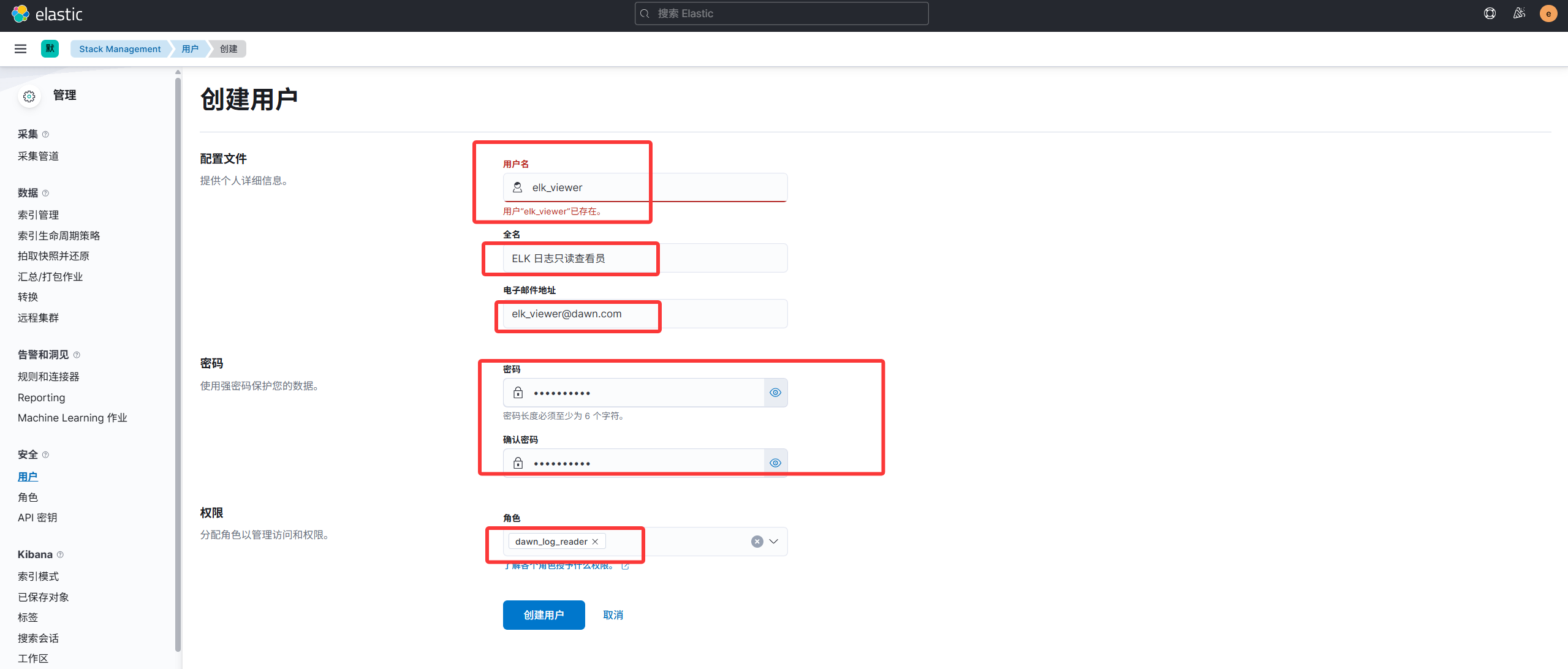Open 规则和连接器 in sidebar
The width and height of the screenshot is (1568, 669).
point(48,377)
